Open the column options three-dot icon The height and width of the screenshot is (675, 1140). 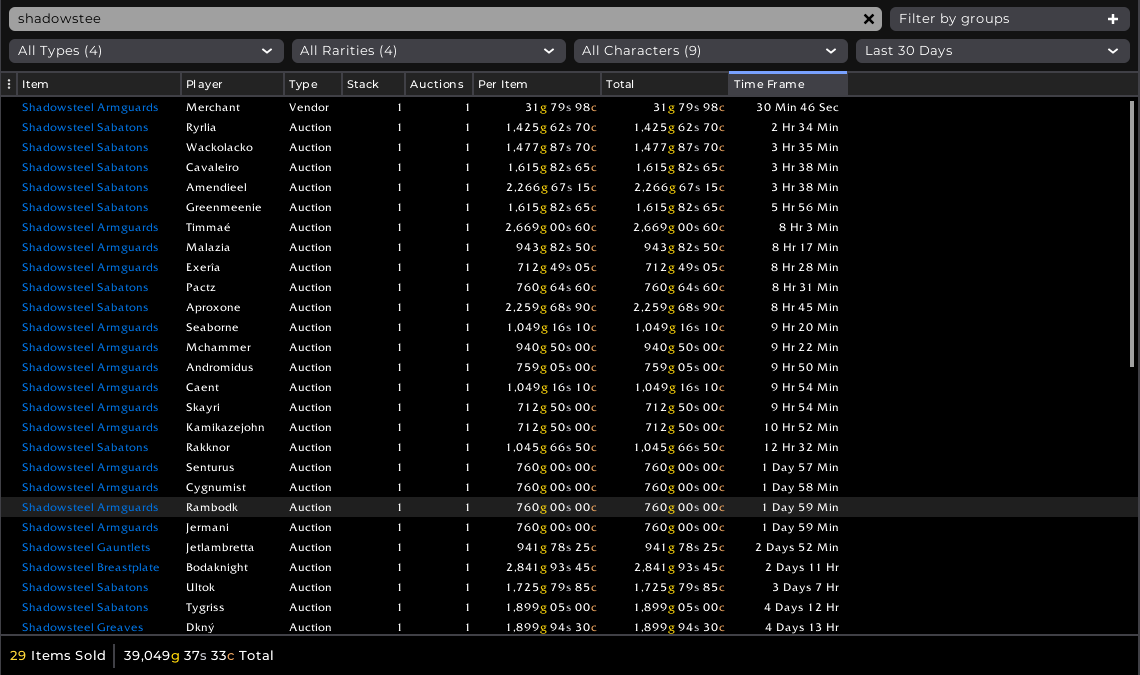pyautogui.click(x=9, y=84)
